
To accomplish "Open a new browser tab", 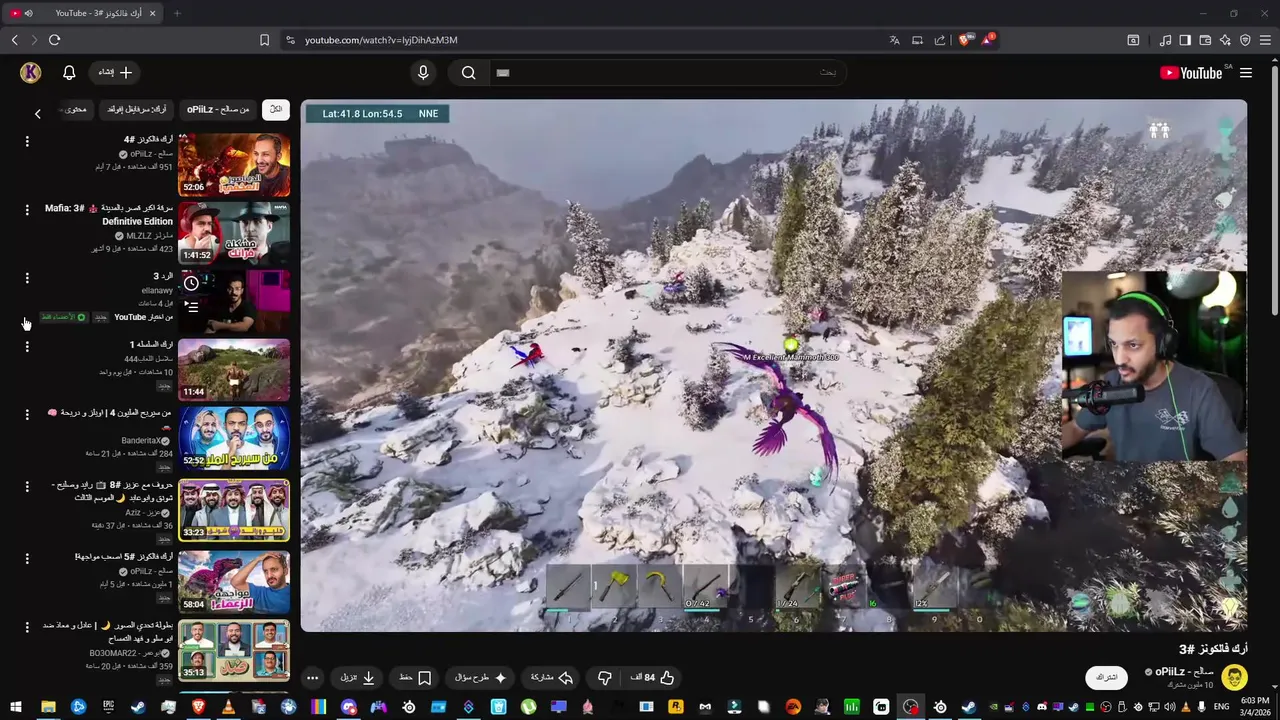I will point(177,13).
